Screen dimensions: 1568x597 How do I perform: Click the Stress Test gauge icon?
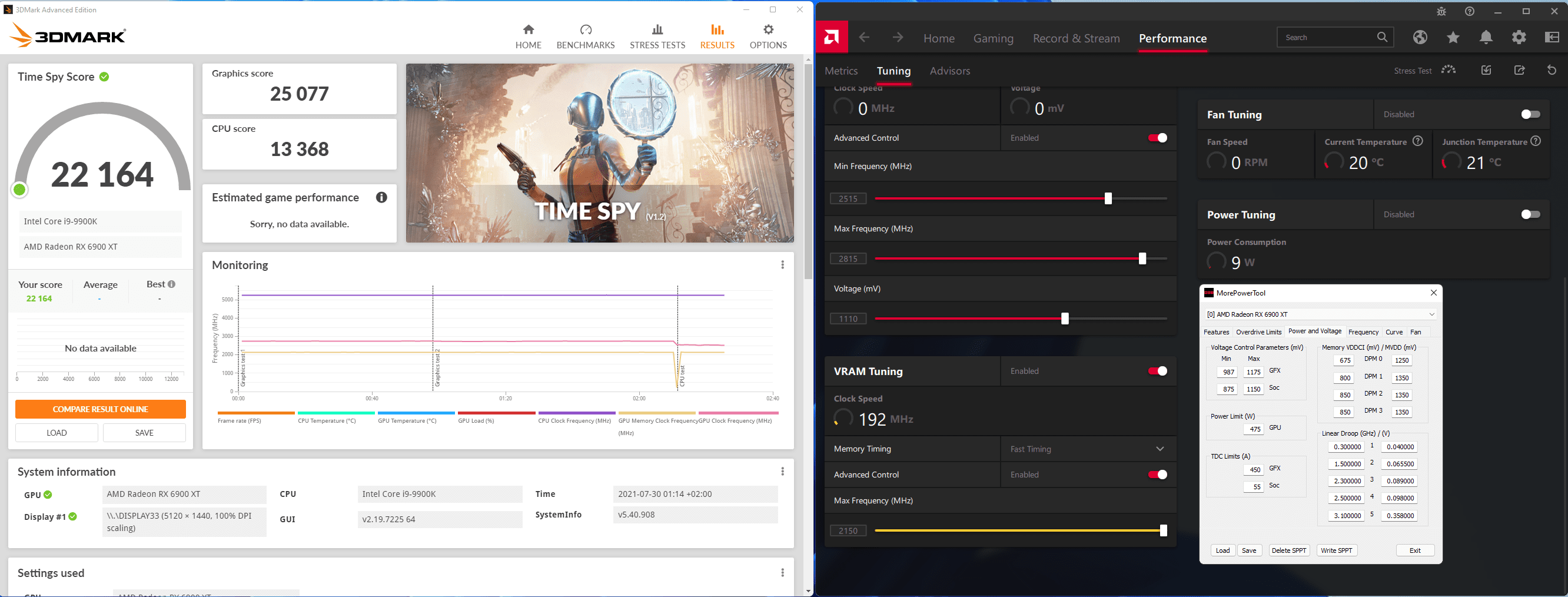click(x=1449, y=70)
